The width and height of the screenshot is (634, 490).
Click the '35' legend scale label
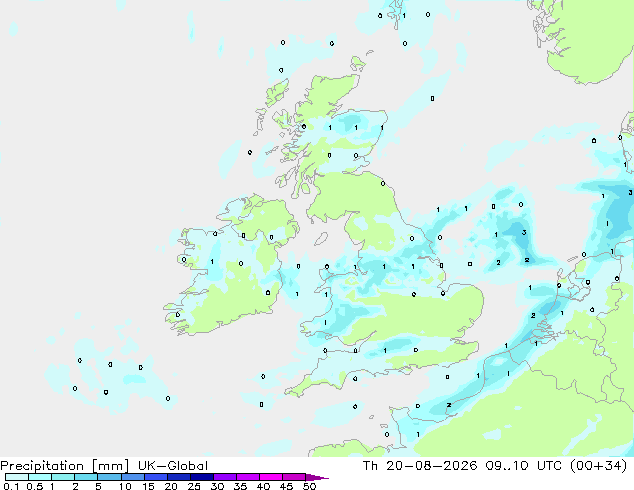[x=240, y=486]
